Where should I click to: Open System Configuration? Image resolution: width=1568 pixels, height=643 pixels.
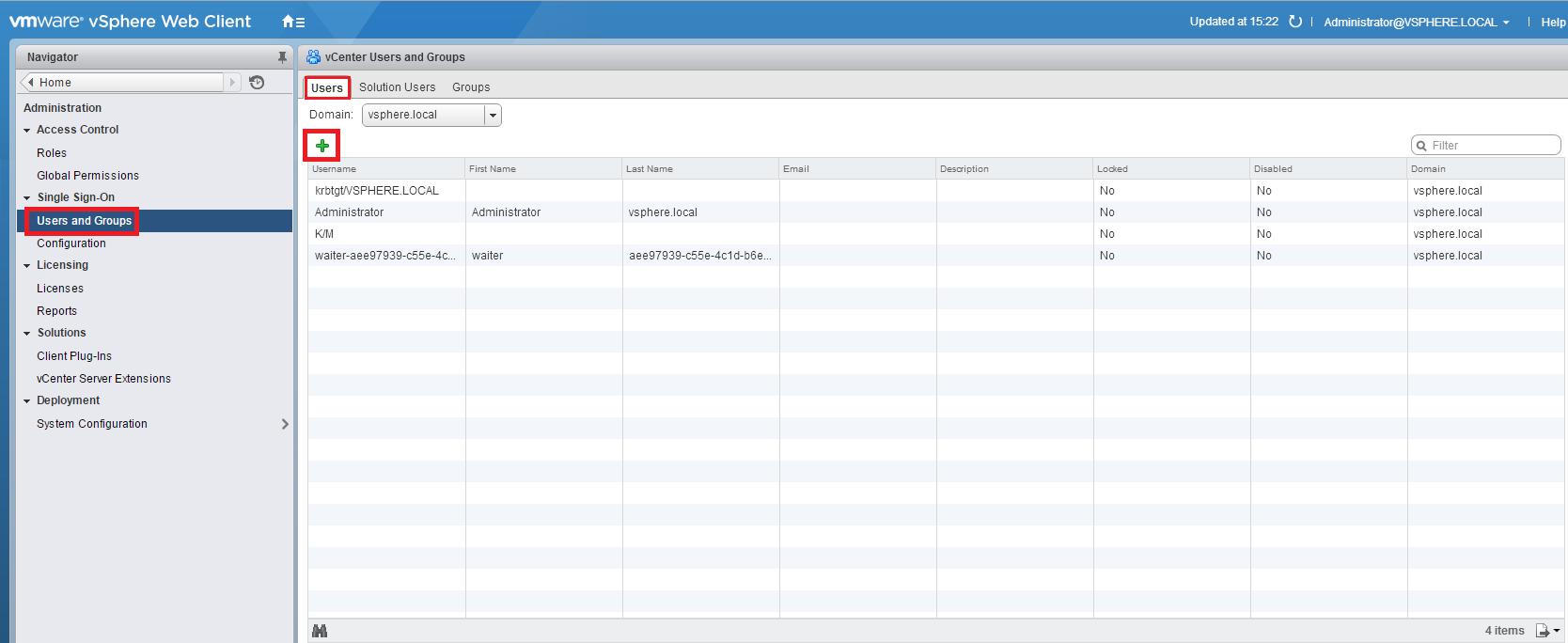click(x=92, y=424)
